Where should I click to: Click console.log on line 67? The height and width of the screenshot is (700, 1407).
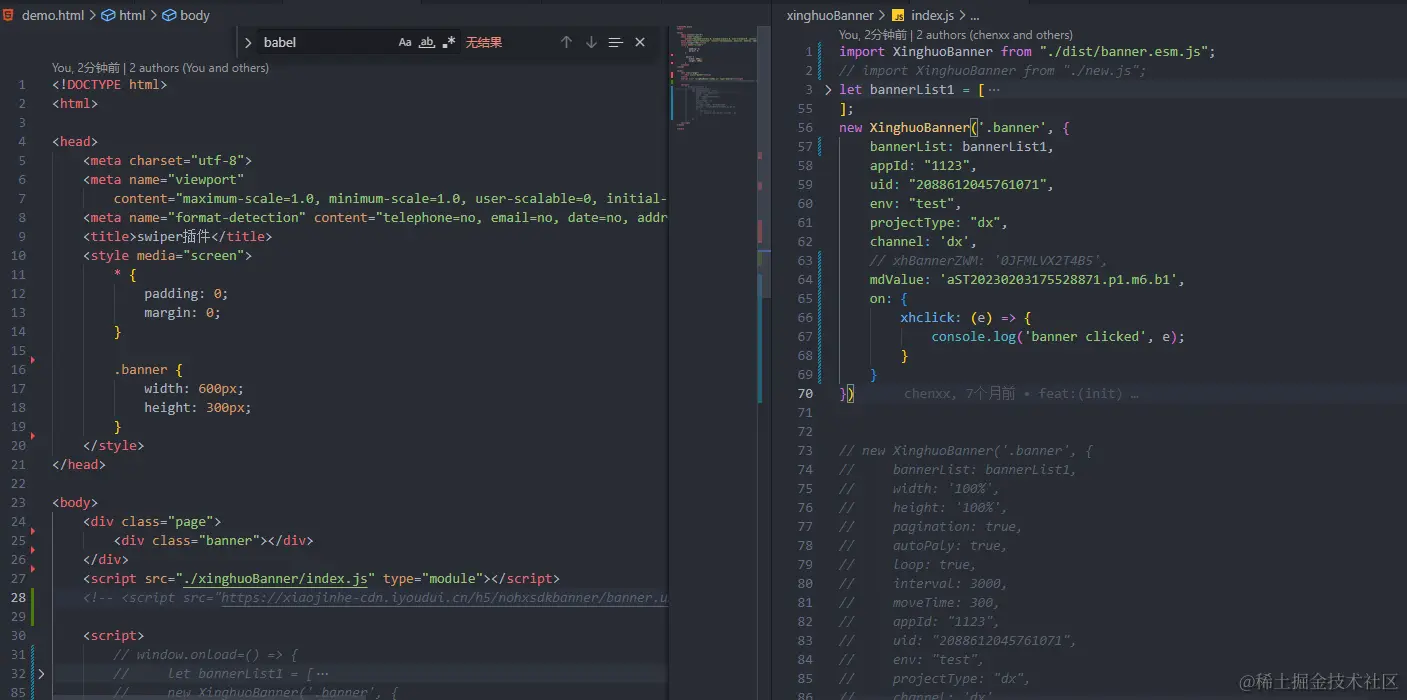click(x=973, y=336)
